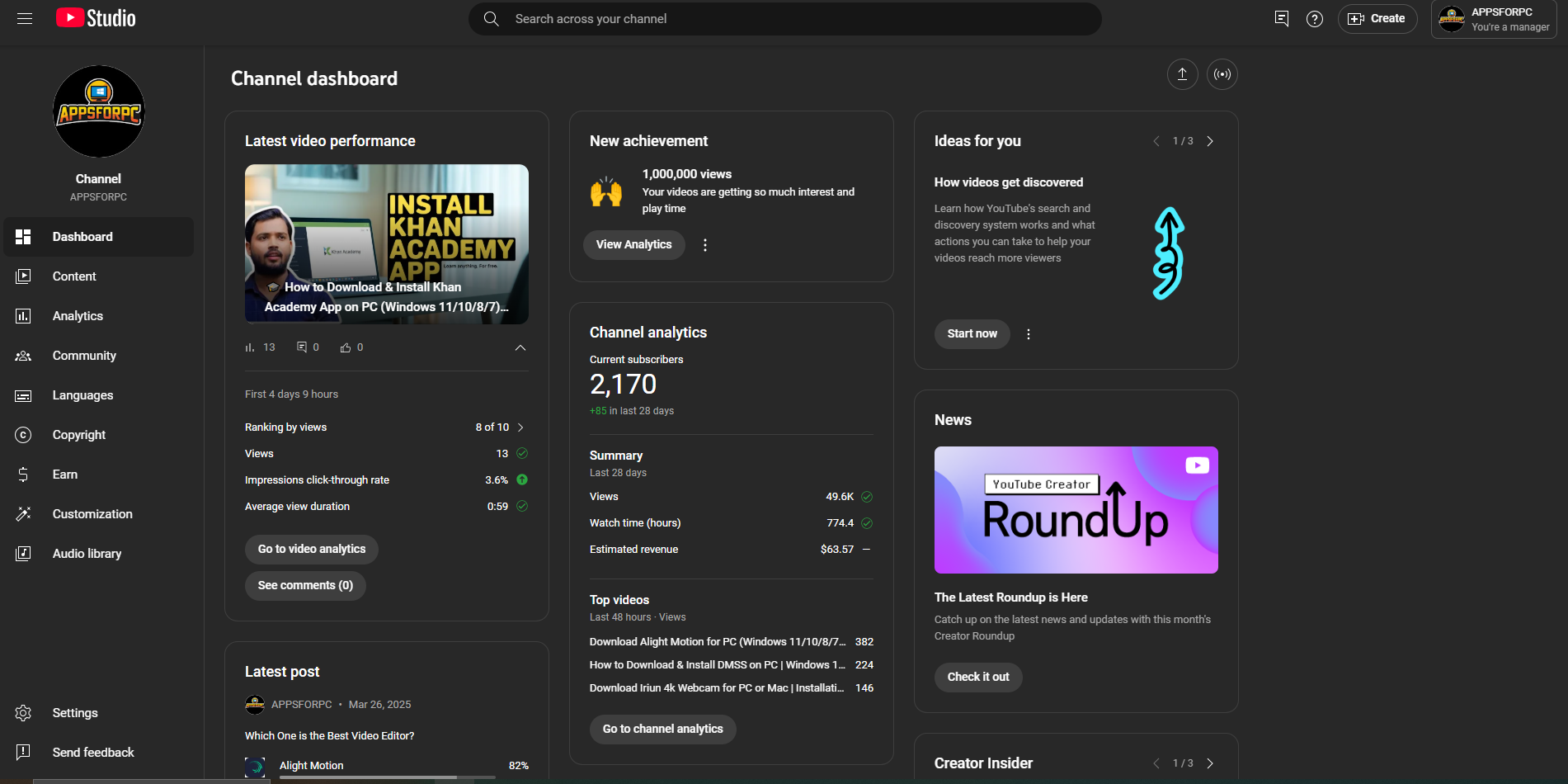Click the Current subscribers count 2,170
Image resolution: width=1568 pixels, height=784 pixels.
click(624, 385)
